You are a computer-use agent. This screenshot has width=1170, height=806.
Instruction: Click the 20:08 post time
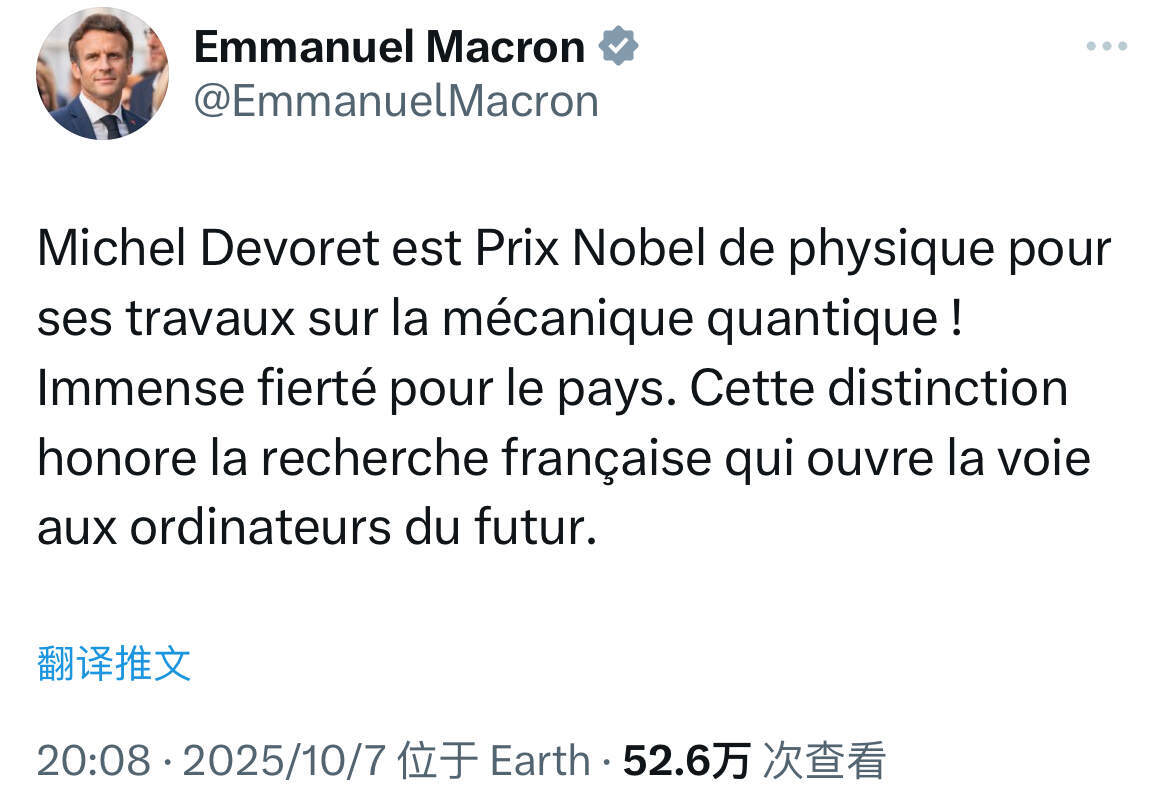coord(94,762)
